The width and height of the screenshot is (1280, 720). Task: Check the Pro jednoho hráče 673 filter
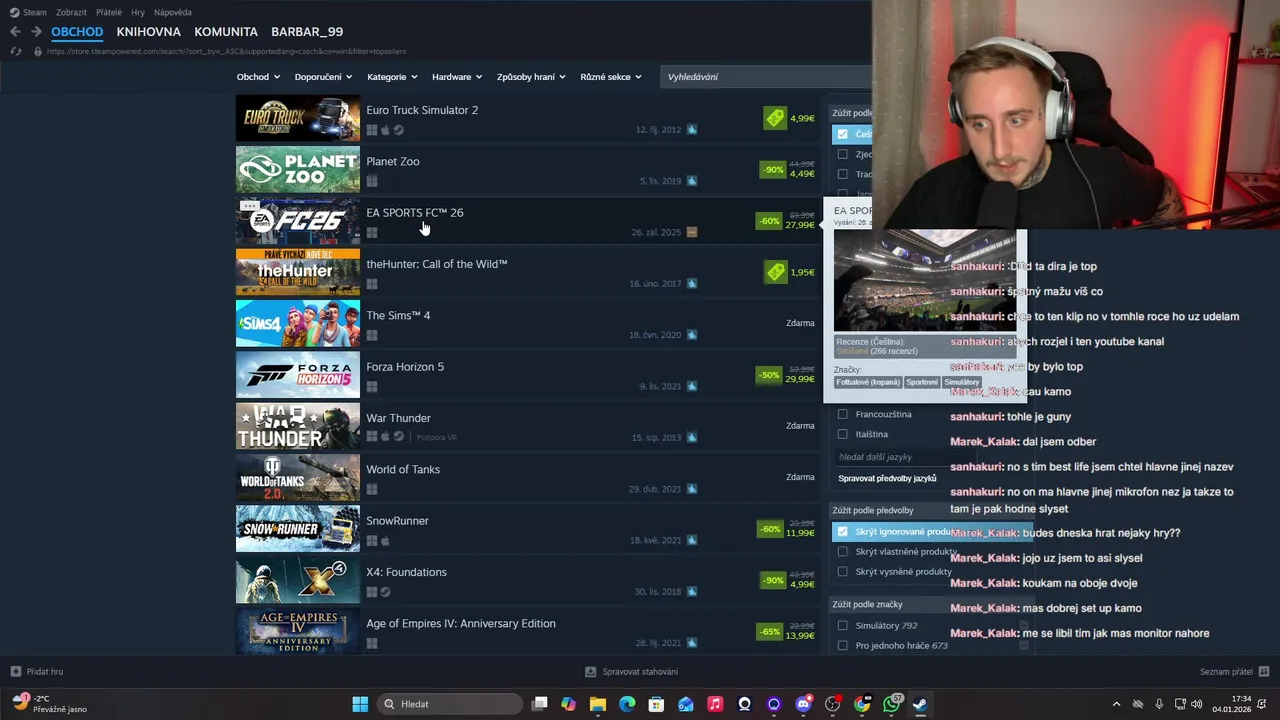(842, 646)
